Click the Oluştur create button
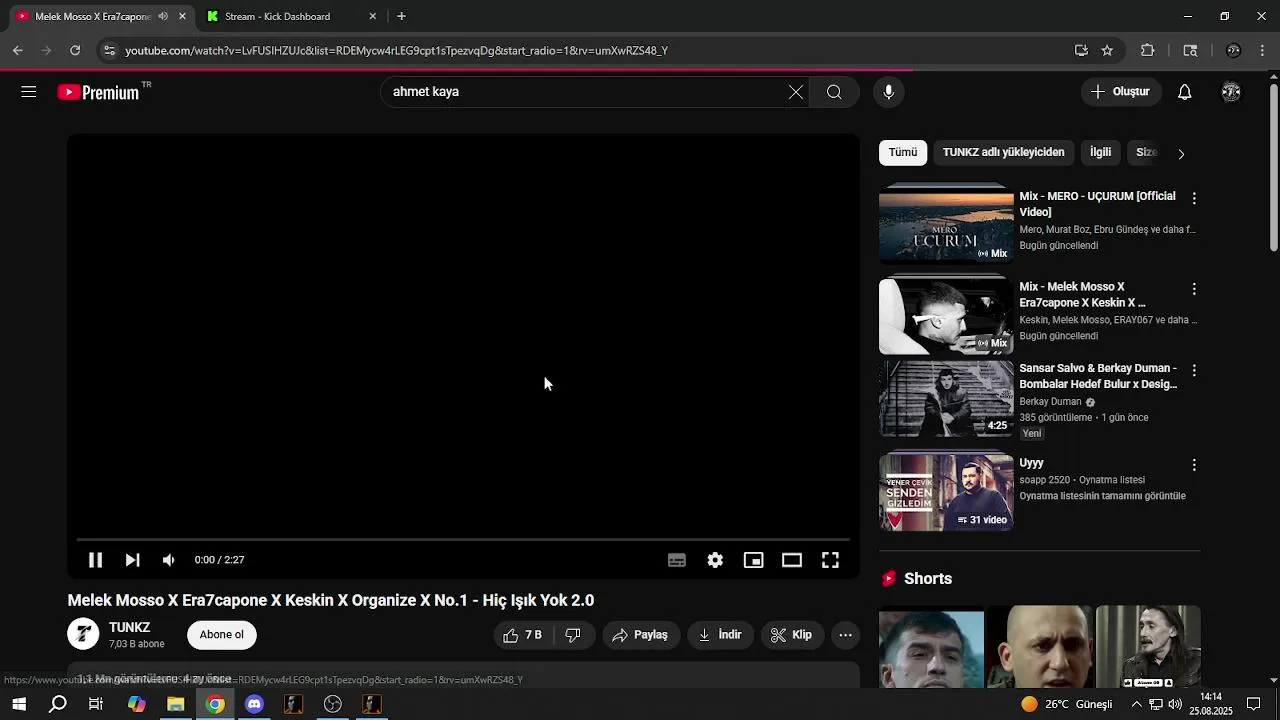The height and width of the screenshot is (720, 1280). [x=1121, y=92]
